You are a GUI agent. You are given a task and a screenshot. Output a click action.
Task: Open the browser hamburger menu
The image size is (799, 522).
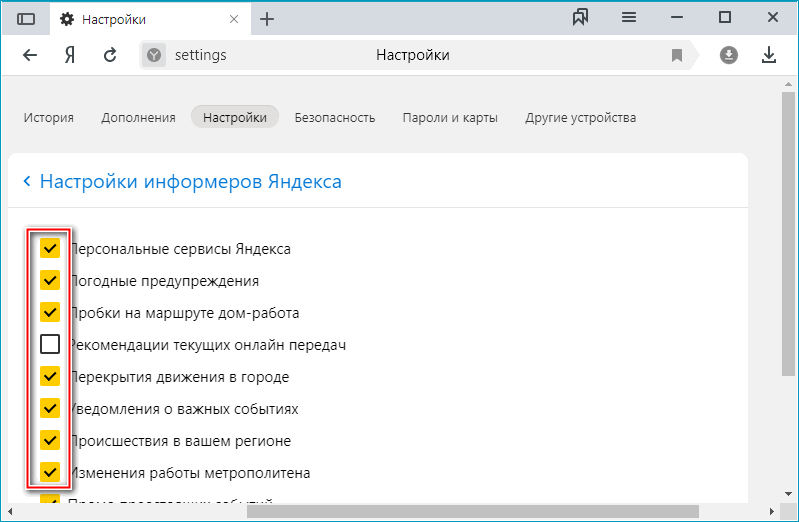tap(629, 18)
